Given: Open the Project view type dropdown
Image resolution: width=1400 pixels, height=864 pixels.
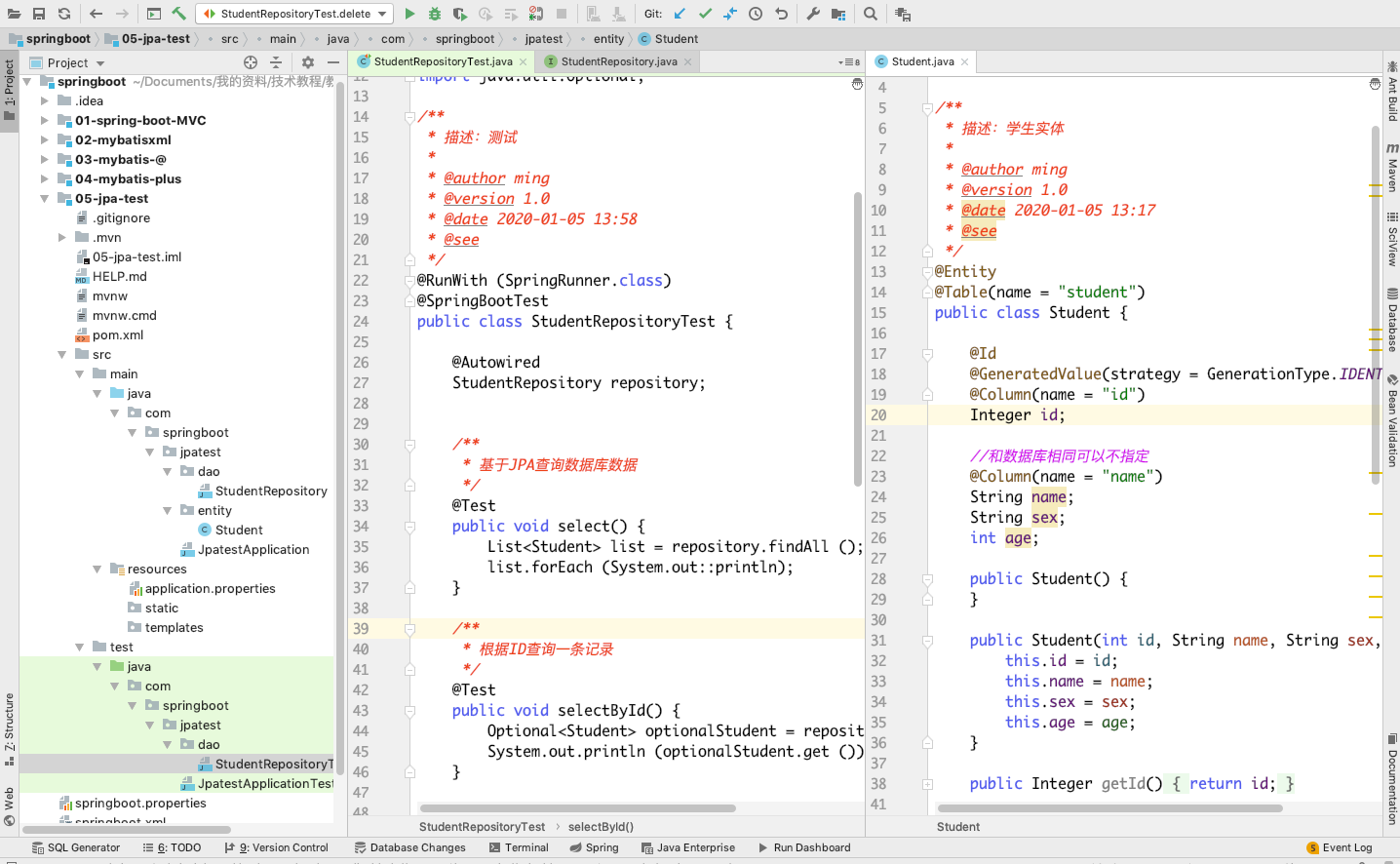Looking at the screenshot, I should tap(68, 62).
